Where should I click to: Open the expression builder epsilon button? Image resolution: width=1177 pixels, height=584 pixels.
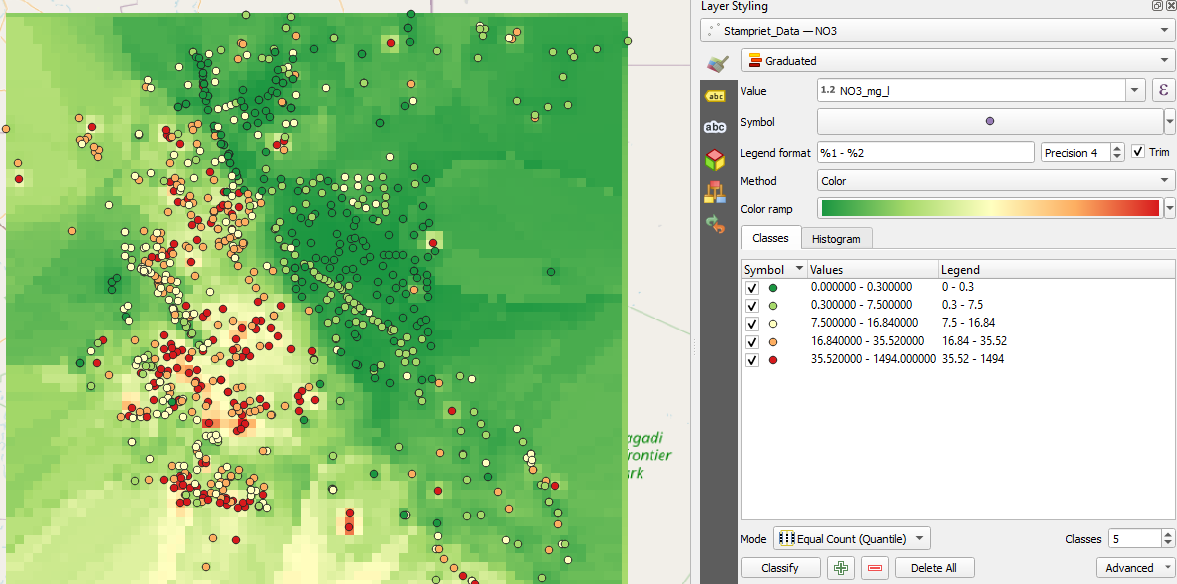1162,90
